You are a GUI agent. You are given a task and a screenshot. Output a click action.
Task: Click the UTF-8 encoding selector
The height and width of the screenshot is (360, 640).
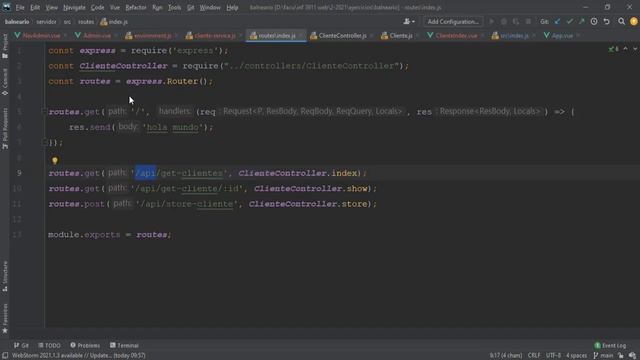(553, 356)
